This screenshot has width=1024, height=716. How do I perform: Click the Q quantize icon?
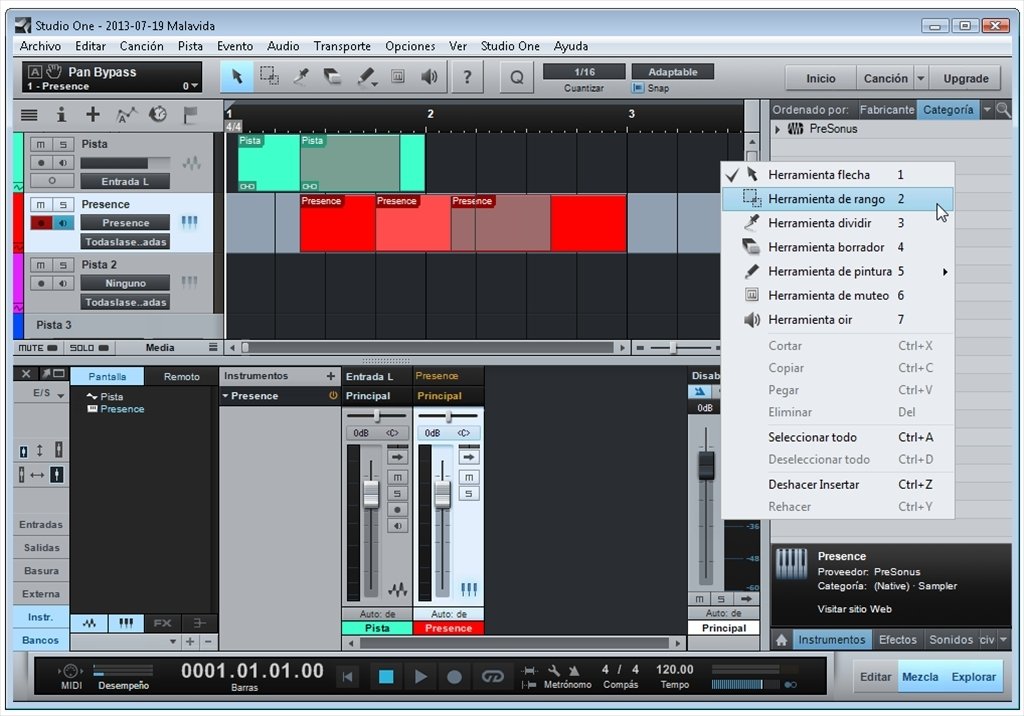(x=517, y=77)
